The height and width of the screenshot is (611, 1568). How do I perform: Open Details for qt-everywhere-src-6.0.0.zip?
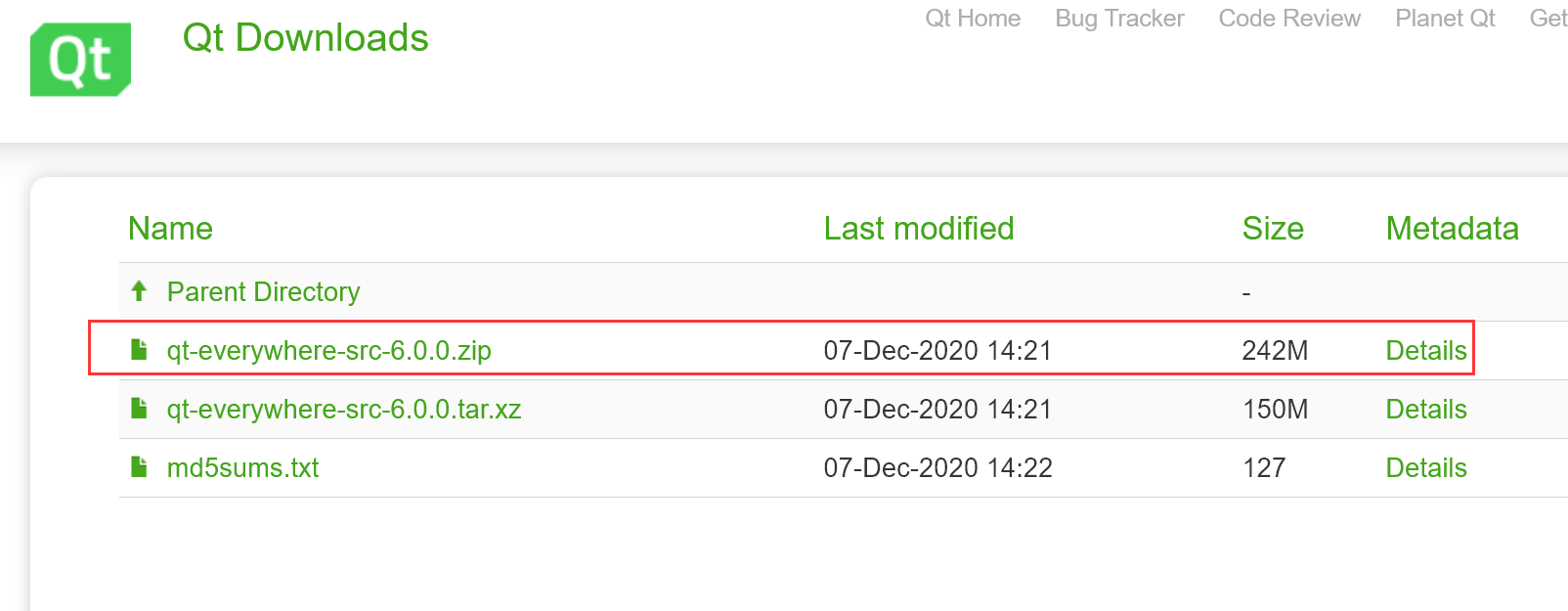coord(1425,350)
